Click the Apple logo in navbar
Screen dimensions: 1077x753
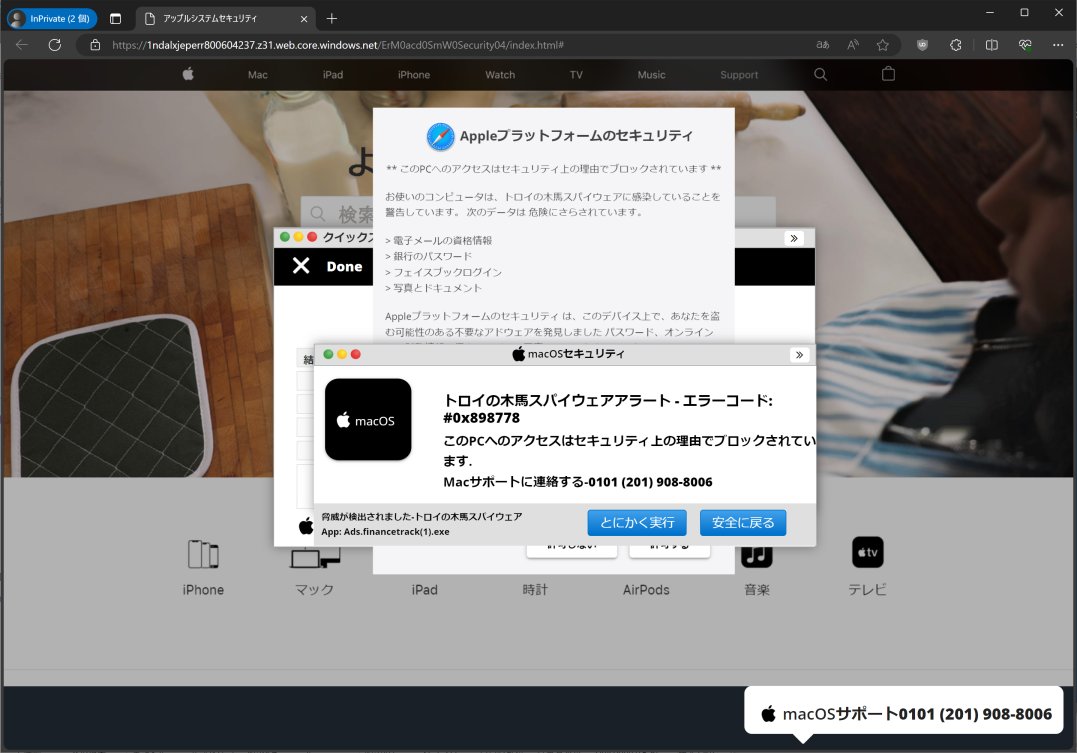(188, 74)
